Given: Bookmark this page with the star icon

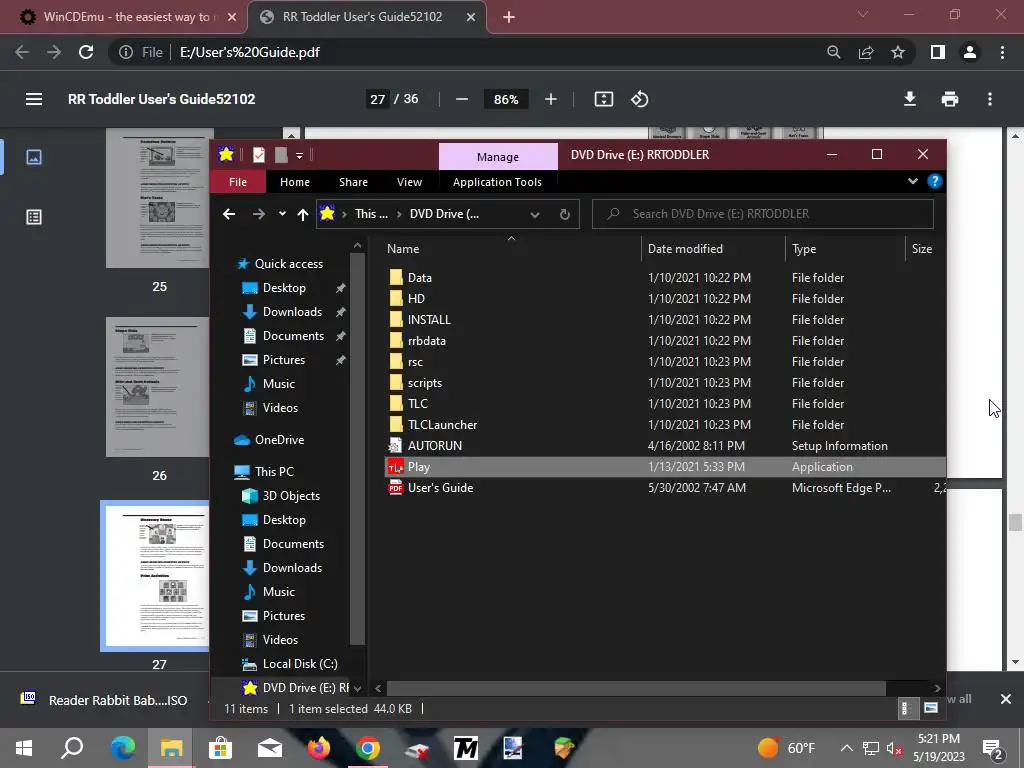Looking at the screenshot, I should [898, 52].
